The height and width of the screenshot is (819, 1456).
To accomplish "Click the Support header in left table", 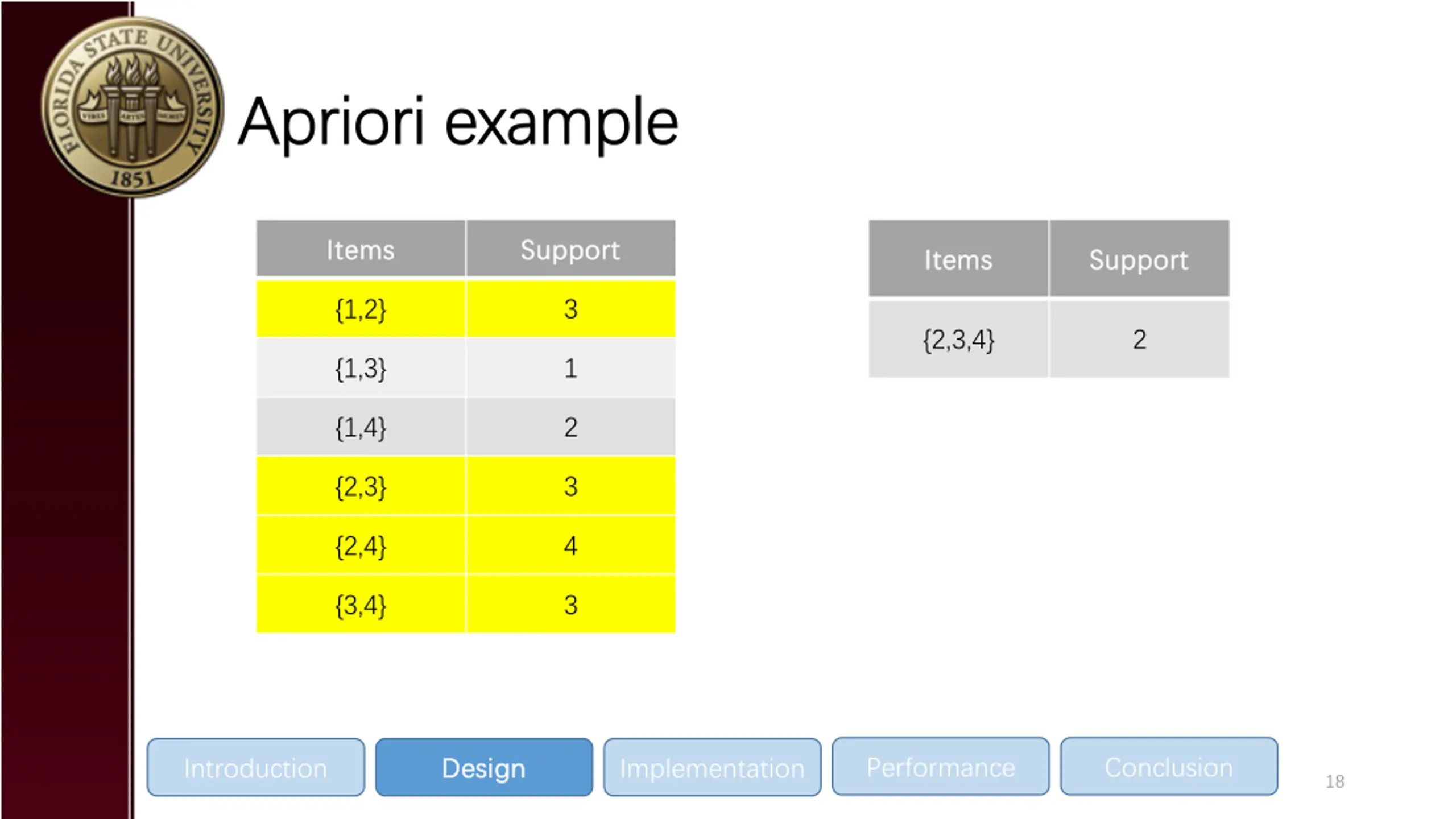I will 570,250.
